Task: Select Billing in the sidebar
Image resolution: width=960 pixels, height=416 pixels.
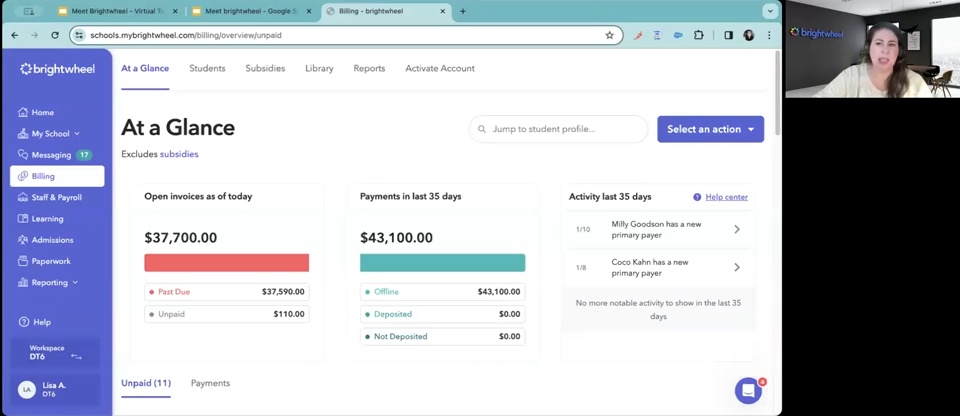Action: coord(57,176)
